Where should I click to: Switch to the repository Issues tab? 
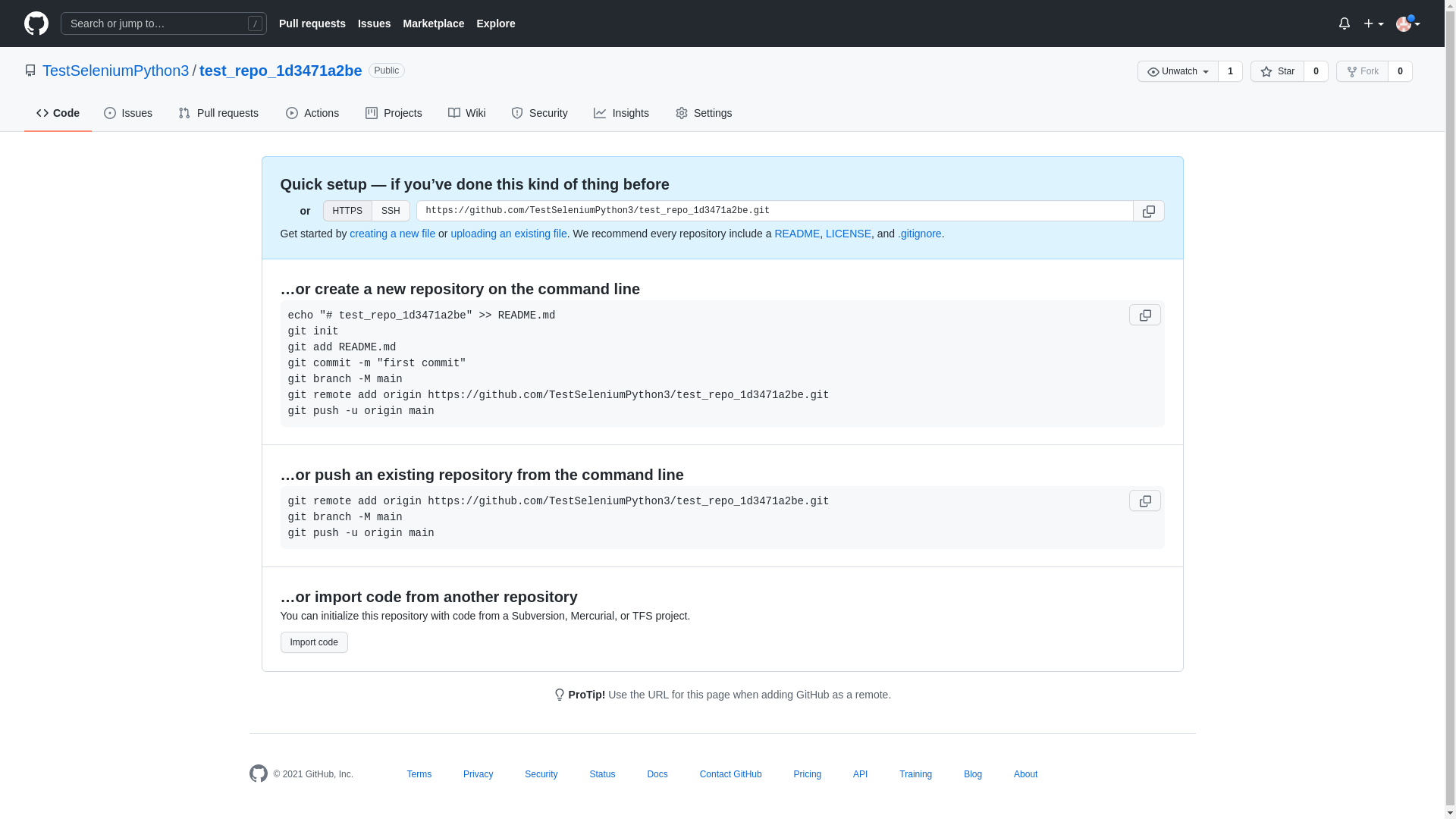128,113
